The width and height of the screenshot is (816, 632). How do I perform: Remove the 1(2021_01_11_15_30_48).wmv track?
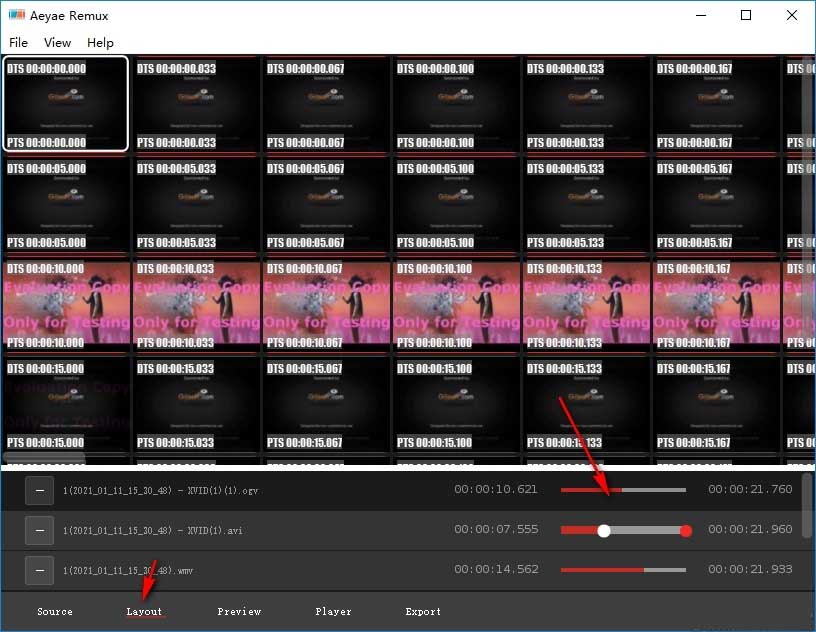click(39, 569)
